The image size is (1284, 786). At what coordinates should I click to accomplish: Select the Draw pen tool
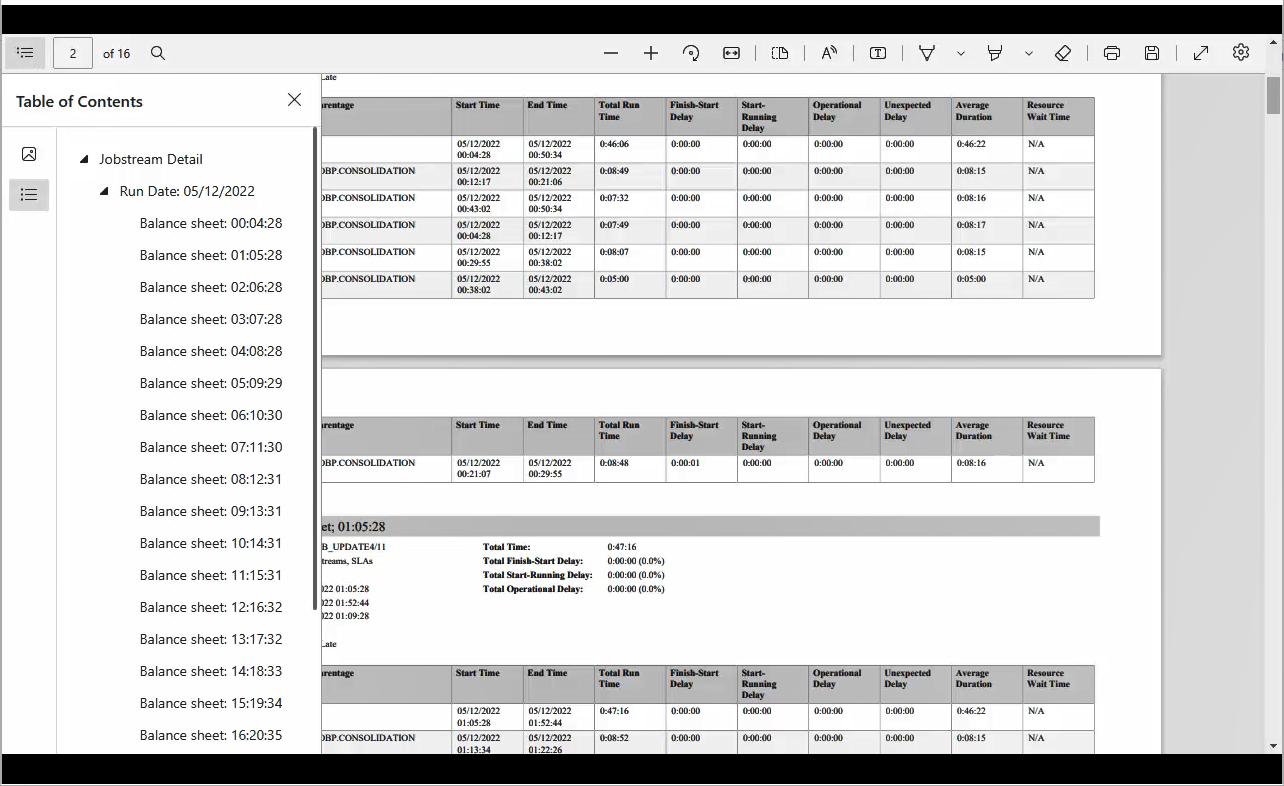pos(927,53)
